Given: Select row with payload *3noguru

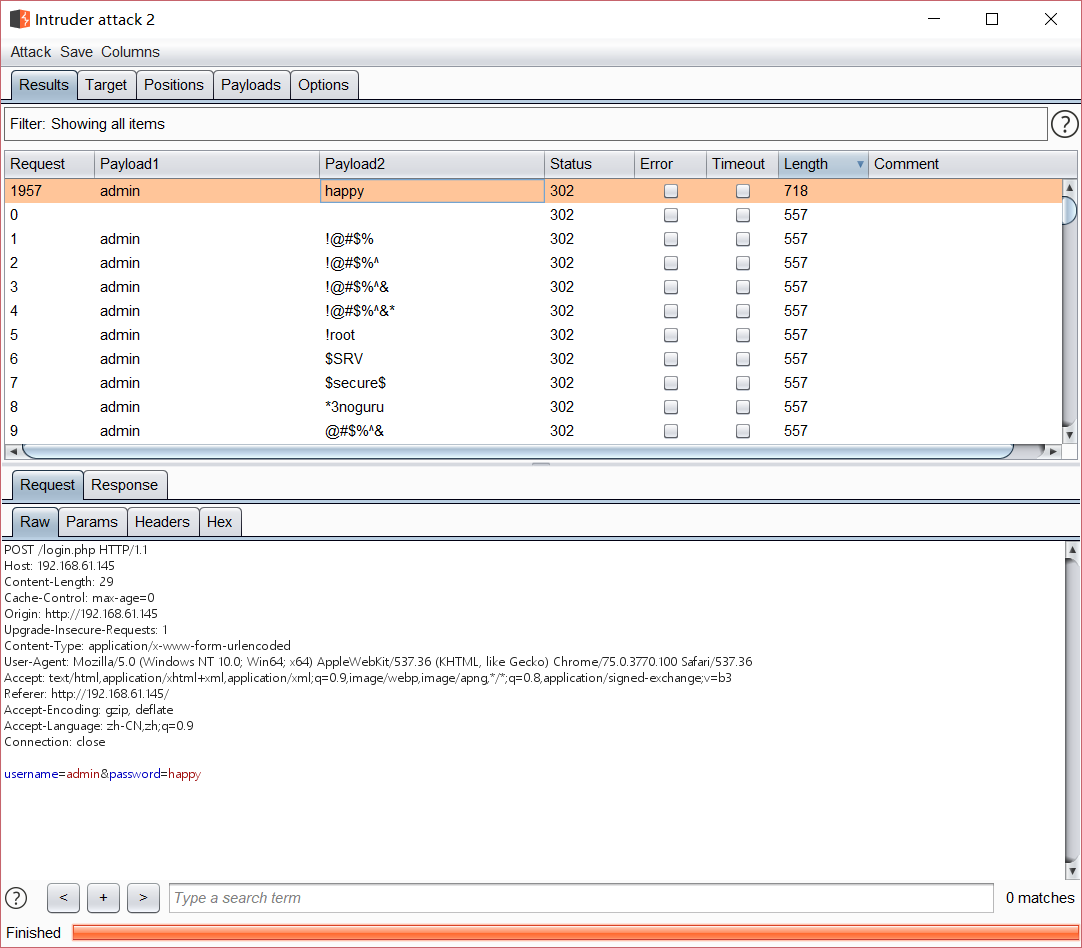Looking at the screenshot, I should [x=533, y=407].
